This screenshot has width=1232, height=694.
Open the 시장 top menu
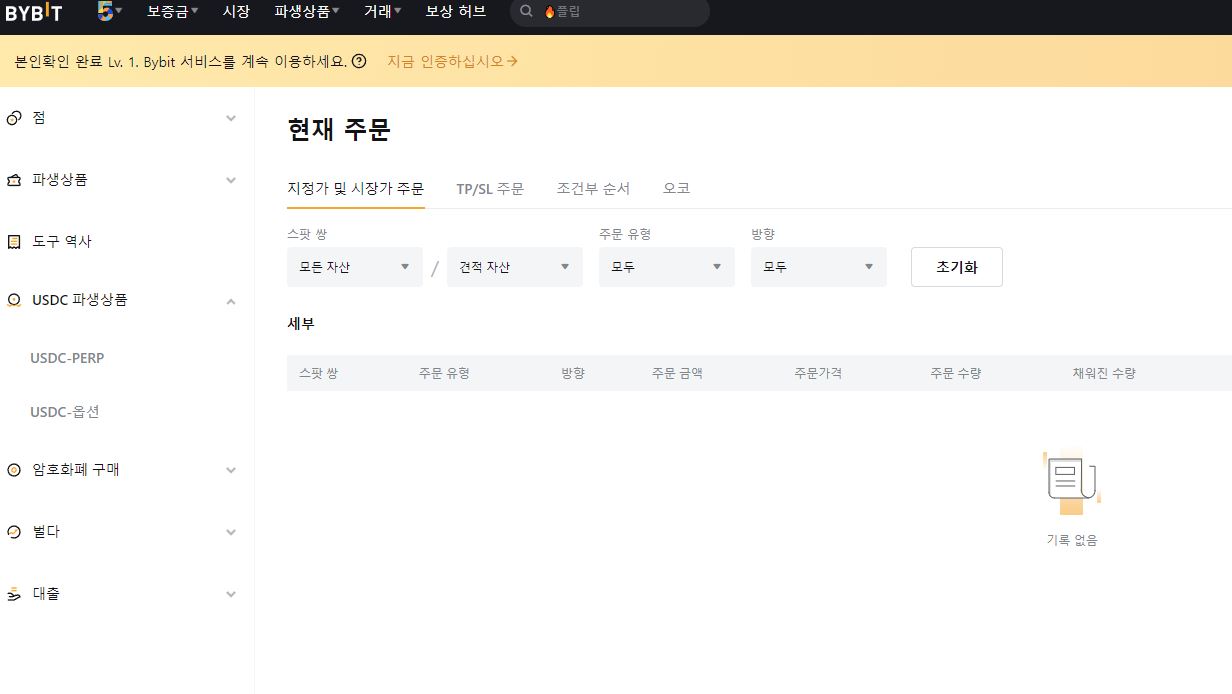236,12
